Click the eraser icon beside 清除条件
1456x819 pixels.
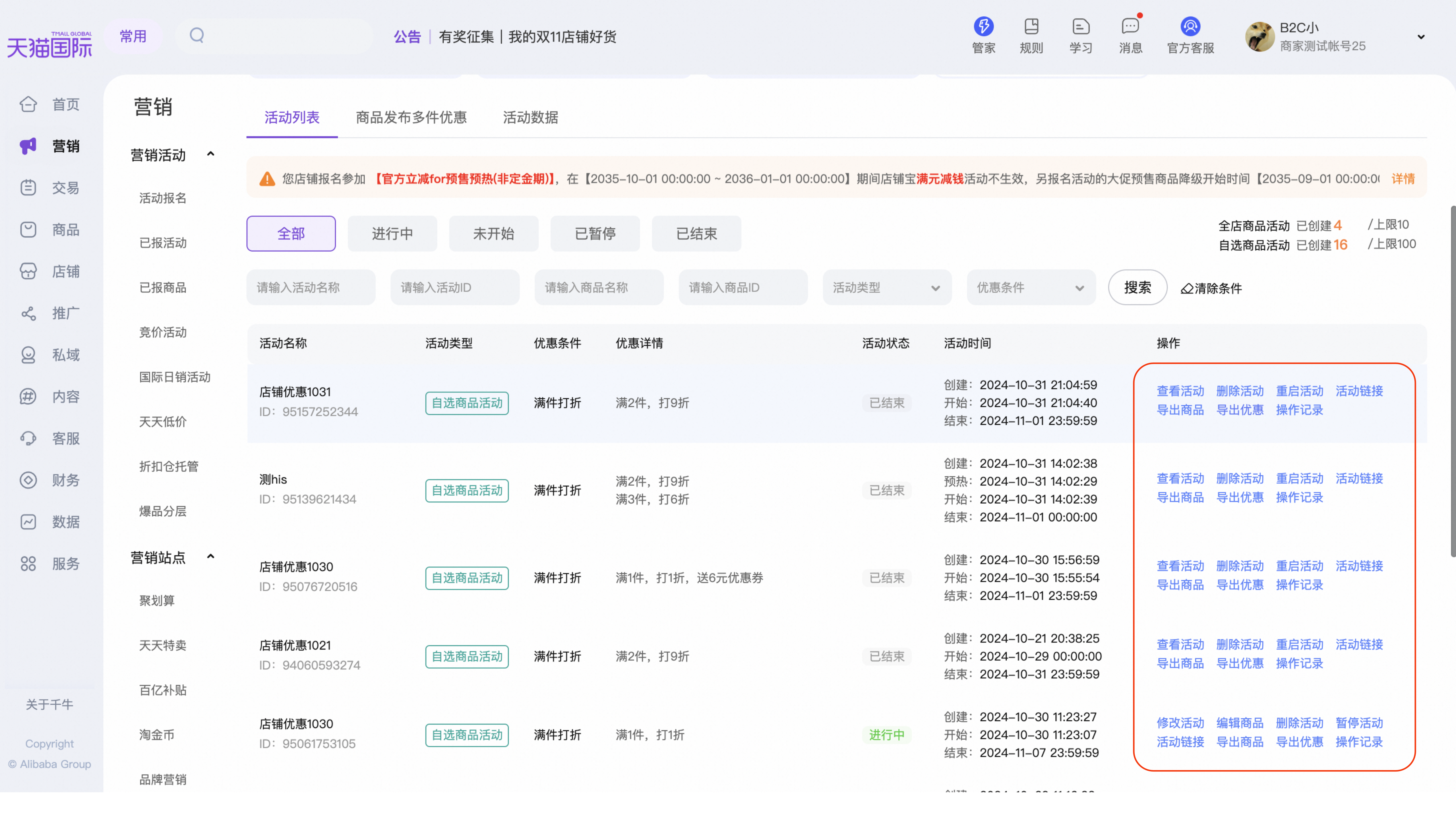point(1186,289)
